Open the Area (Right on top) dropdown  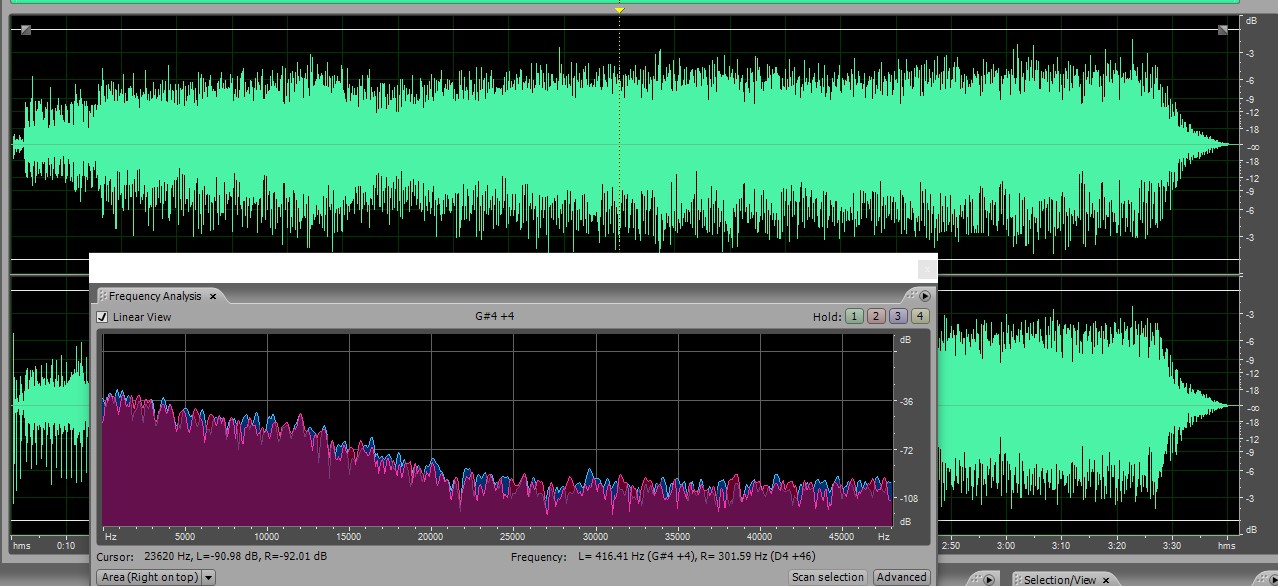(148, 577)
